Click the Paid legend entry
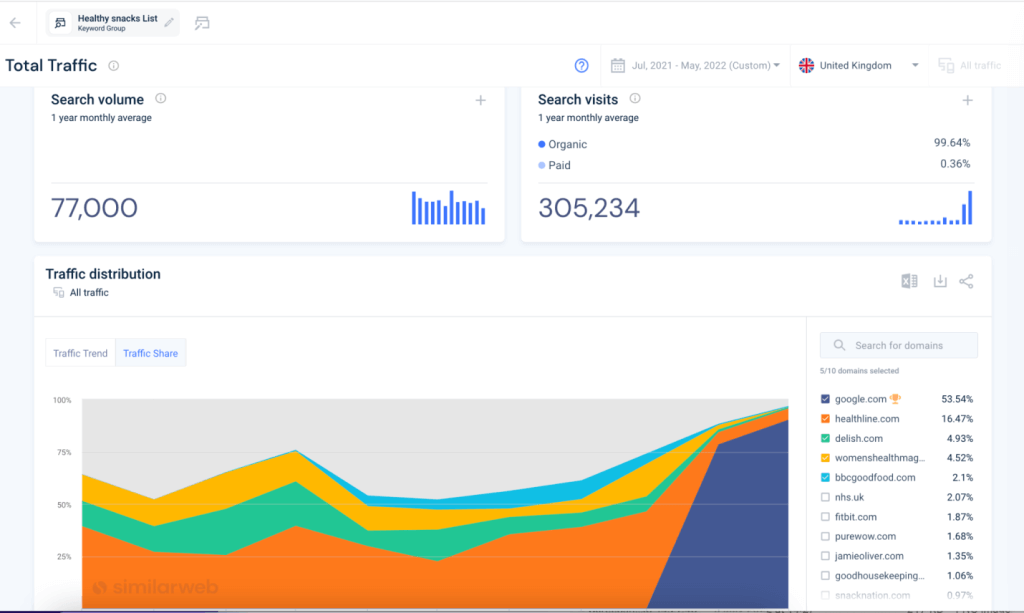The image size is (1024, 613). tap(554, 165)
